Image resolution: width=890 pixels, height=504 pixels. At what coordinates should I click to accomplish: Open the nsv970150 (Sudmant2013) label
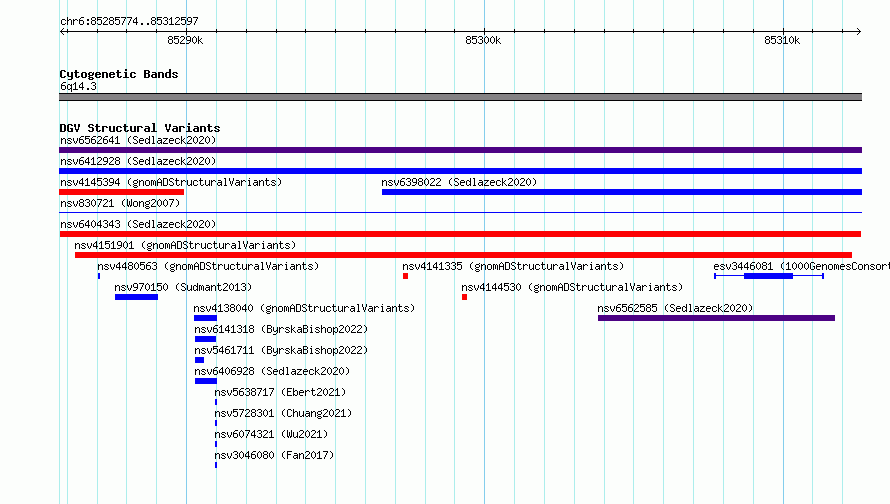183,287
